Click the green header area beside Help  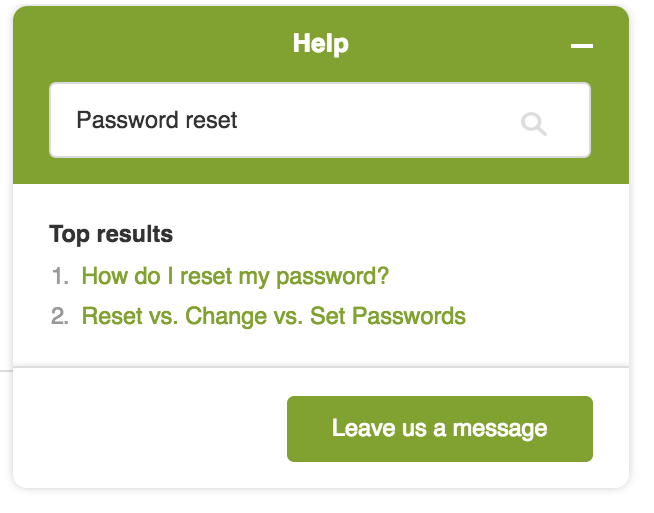(167, 44)
